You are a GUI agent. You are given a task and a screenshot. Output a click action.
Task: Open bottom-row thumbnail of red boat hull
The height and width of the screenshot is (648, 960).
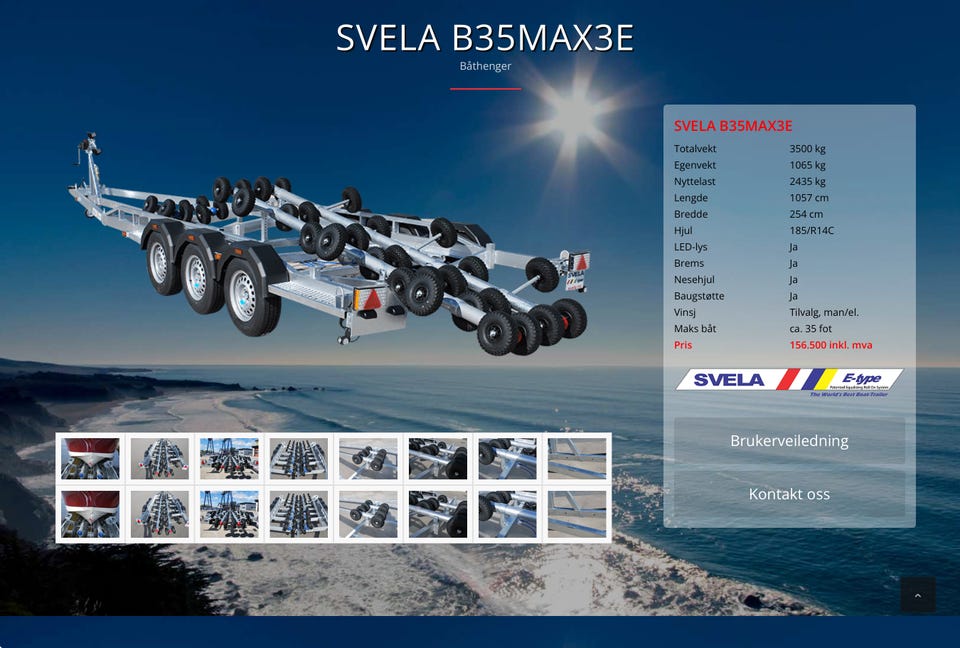pos(90,514)
